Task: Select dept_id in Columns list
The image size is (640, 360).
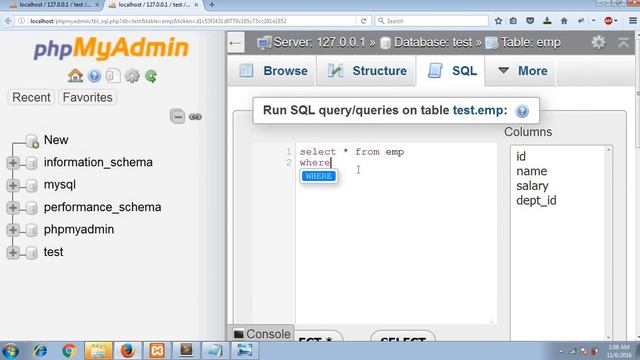Action: 536,200
